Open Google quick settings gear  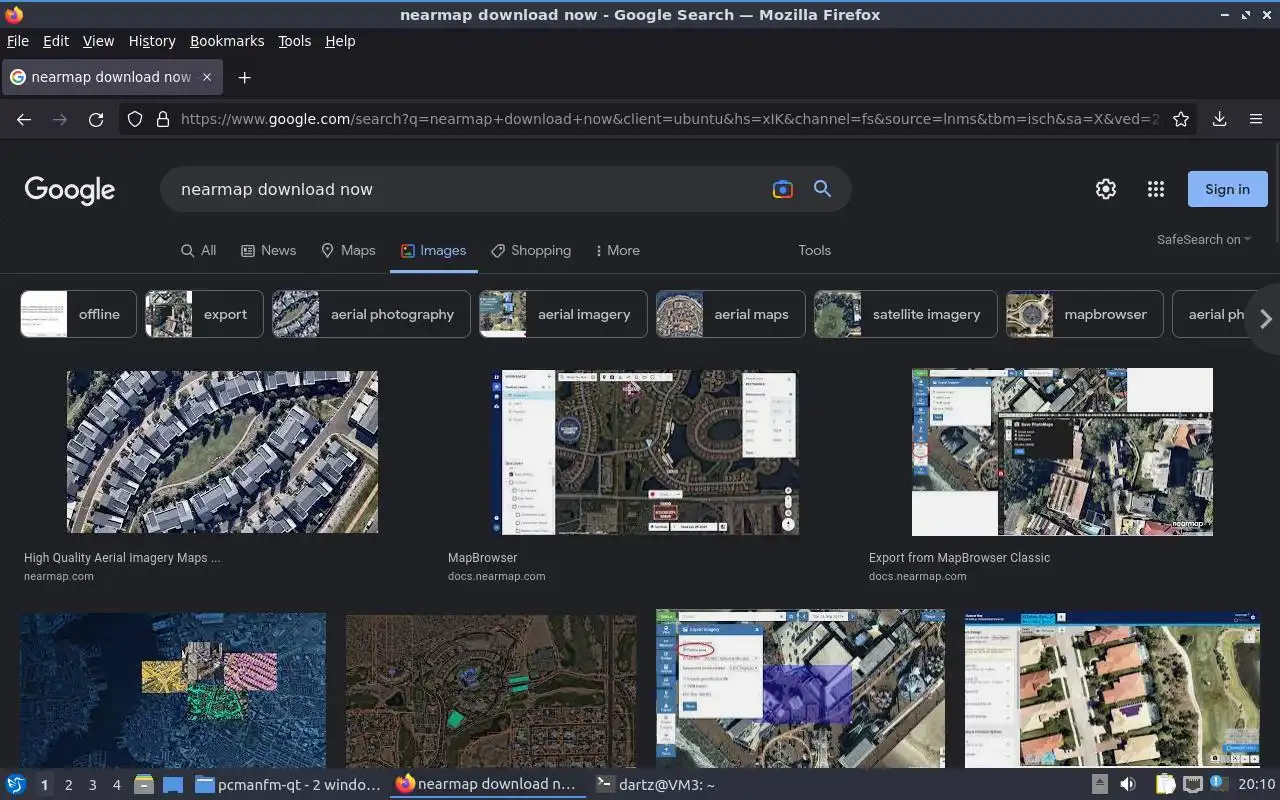pos(1106,189)
